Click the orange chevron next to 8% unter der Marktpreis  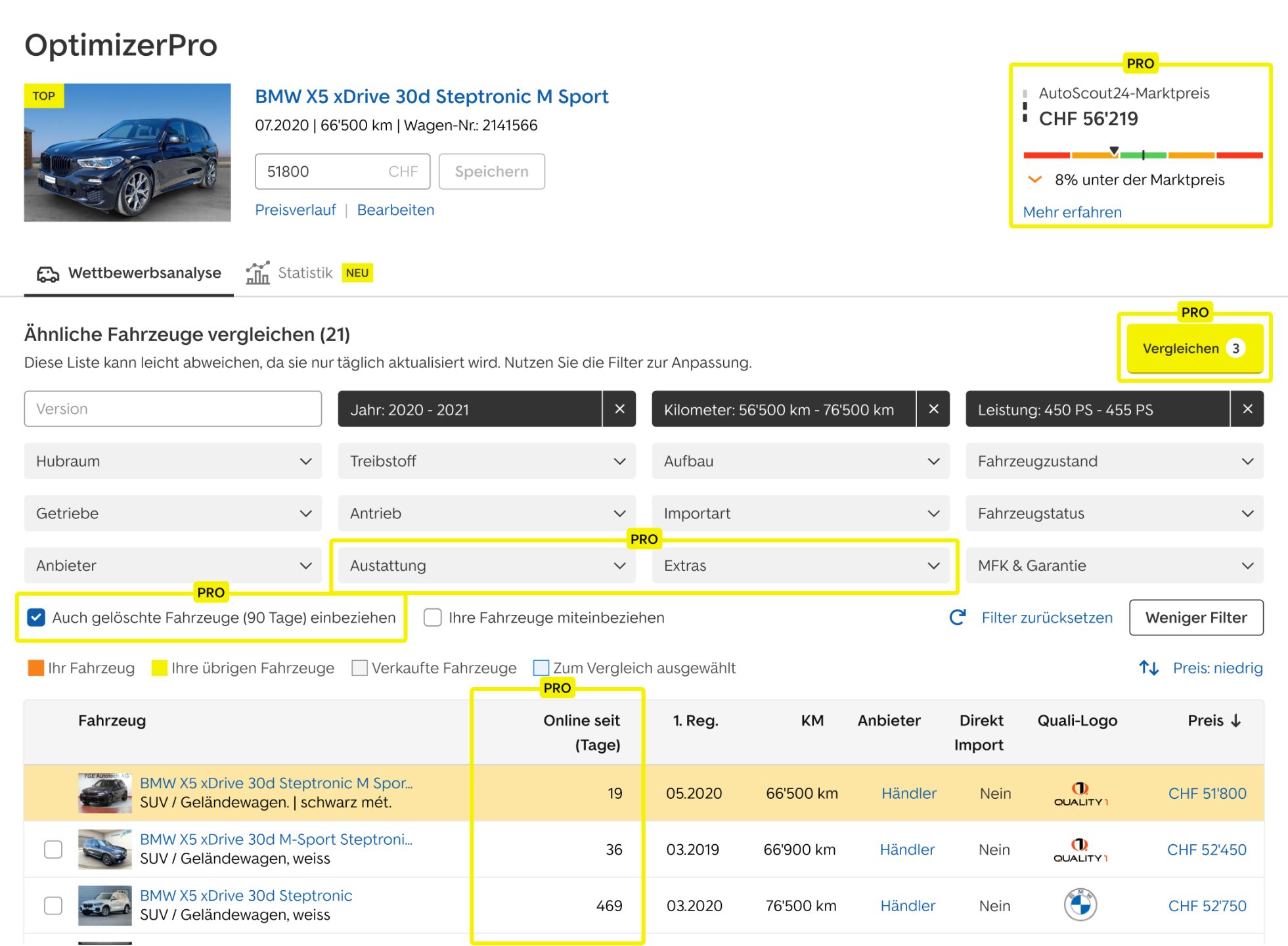click(1034, 179)
